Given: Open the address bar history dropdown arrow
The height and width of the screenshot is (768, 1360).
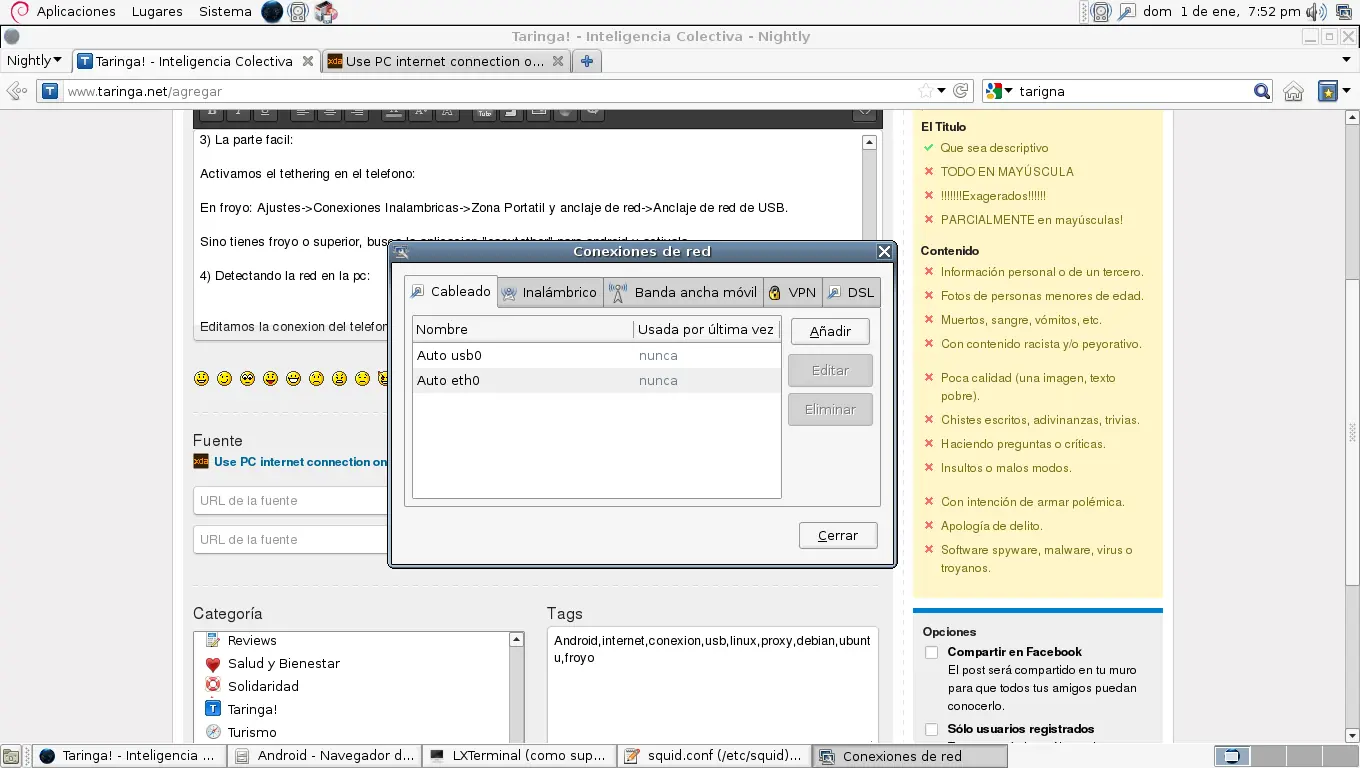Looking at the screenshot, I should (x=941, y=91).
